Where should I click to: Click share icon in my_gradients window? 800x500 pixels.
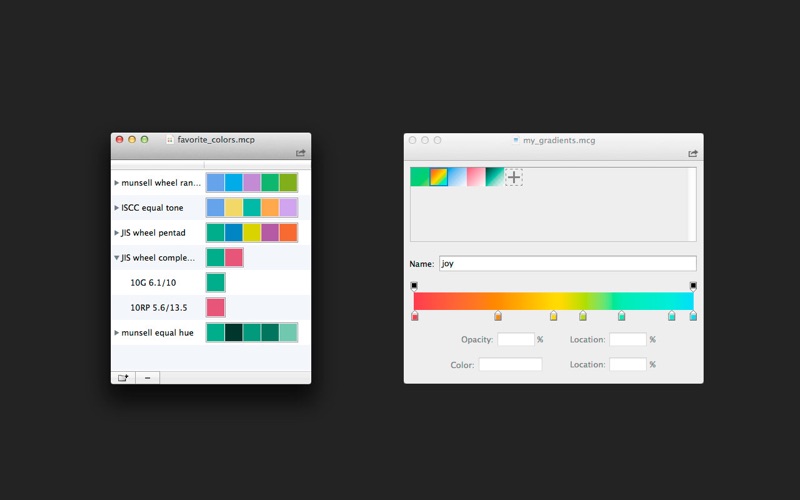coord(693,153)
